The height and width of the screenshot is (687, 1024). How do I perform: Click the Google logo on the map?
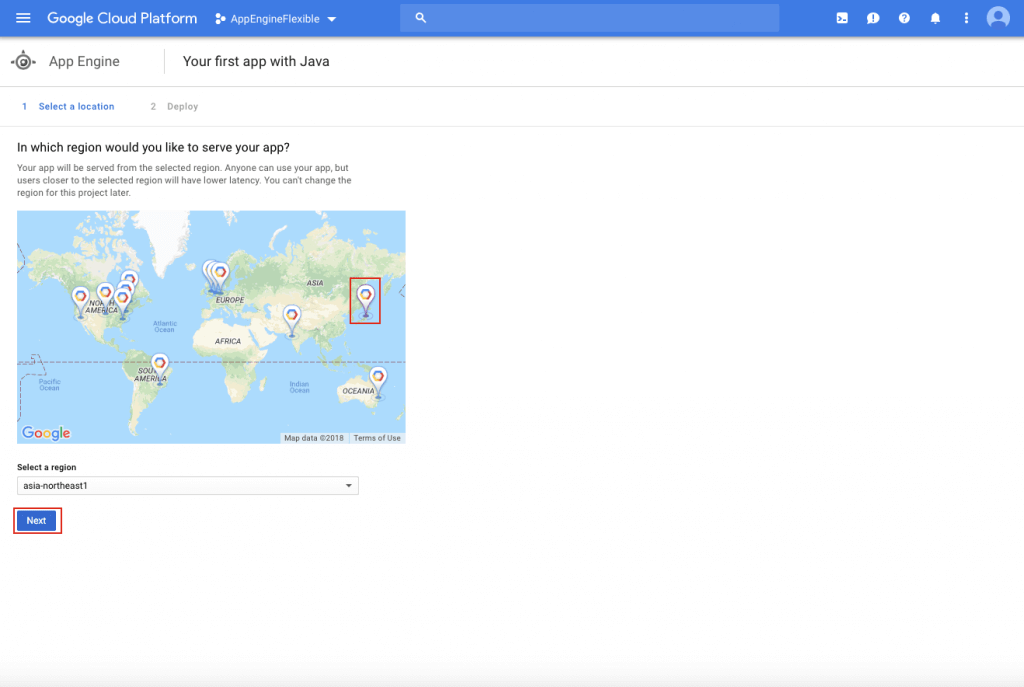pos(45,431)
